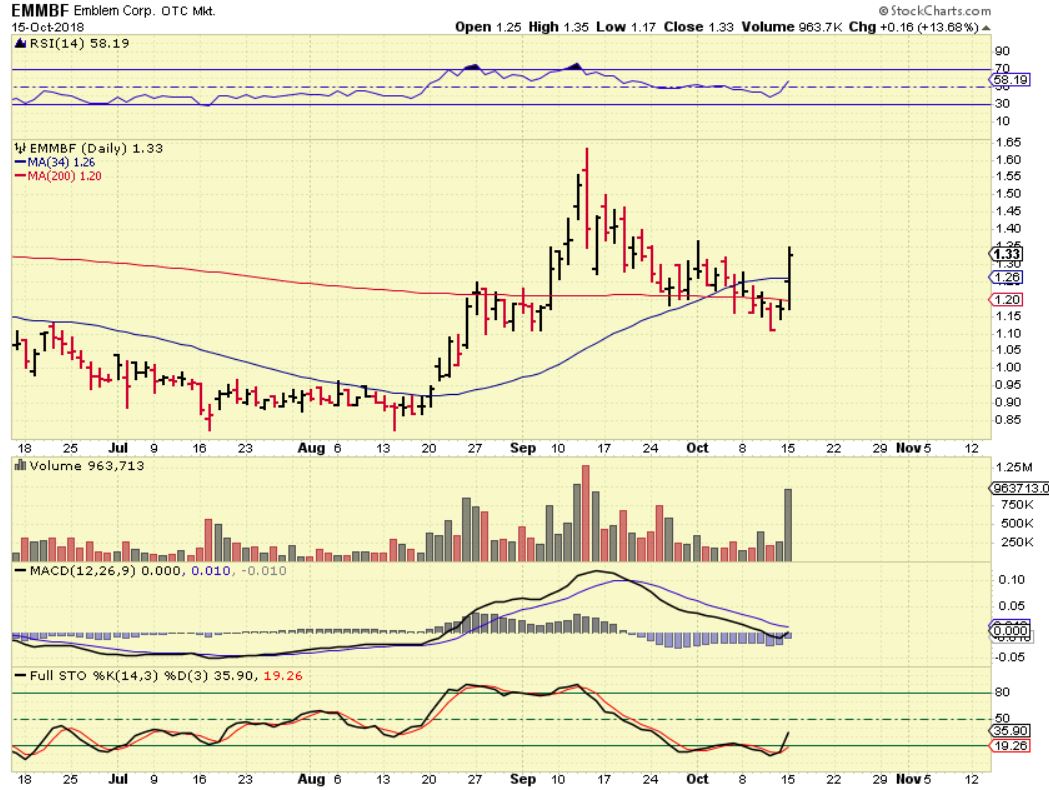Click the High 1.35 value in header
The width and height of the screenshot is (1049, 790).
559,27
